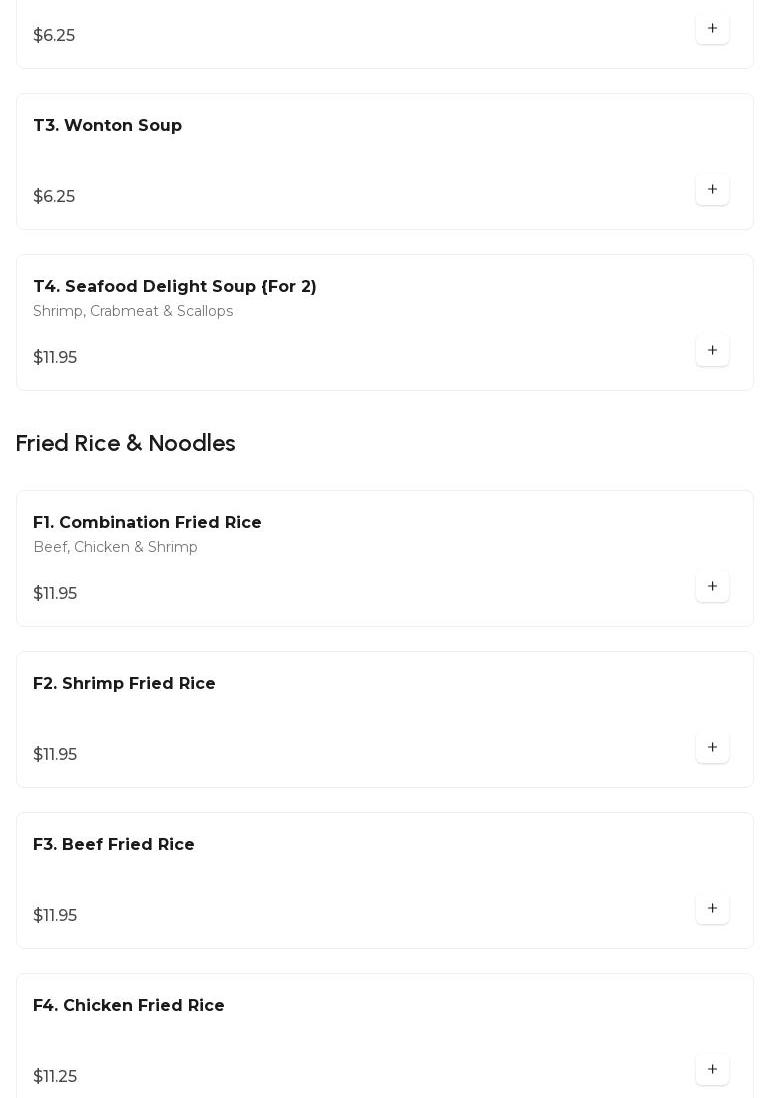
Task: Click the $11.25 Chicken Fried Rice price
Action: [x=55, y=1077]
